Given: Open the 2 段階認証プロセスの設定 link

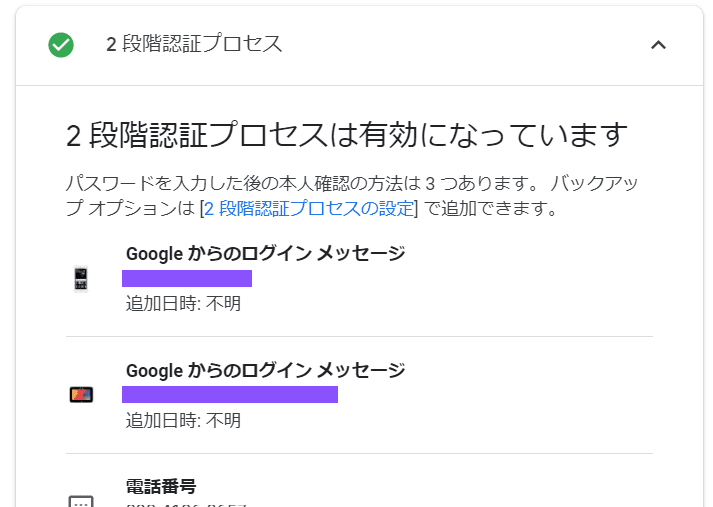Looking at the screenshot, I should 308,210.
